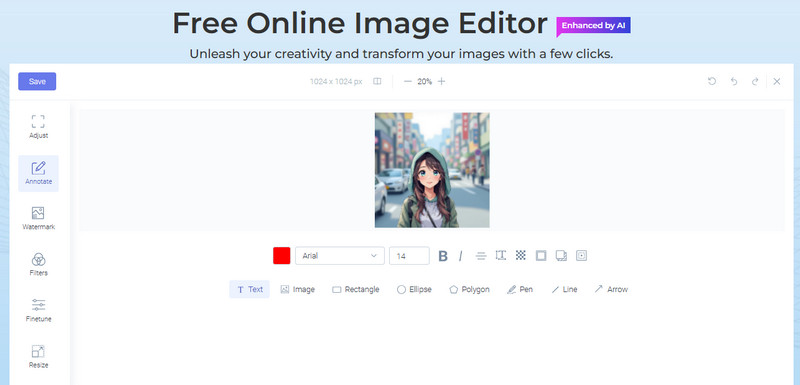Click the 20% zoom level value

tap(424, 82)
